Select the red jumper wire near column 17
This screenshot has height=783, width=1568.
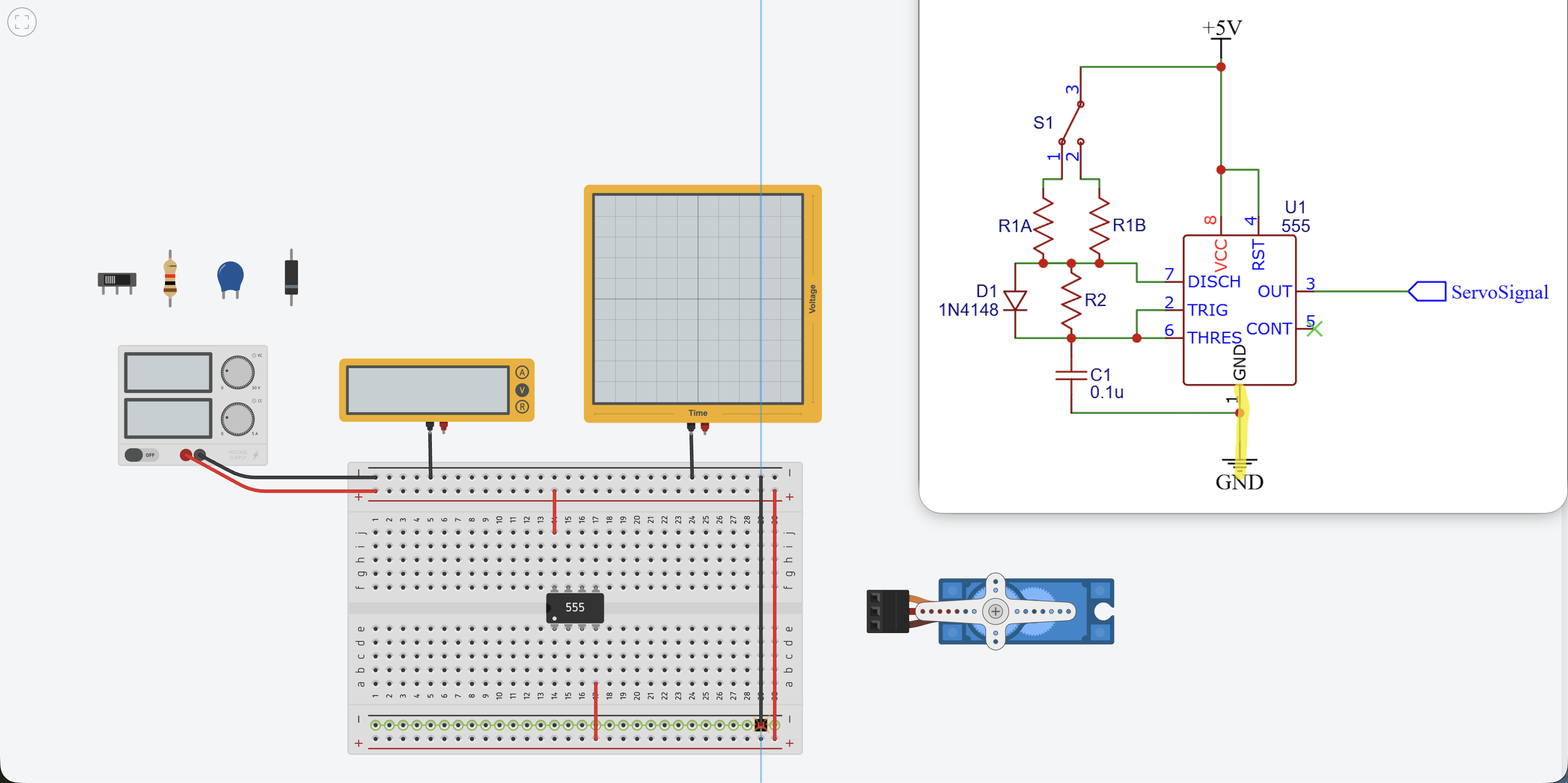[596, 711]
